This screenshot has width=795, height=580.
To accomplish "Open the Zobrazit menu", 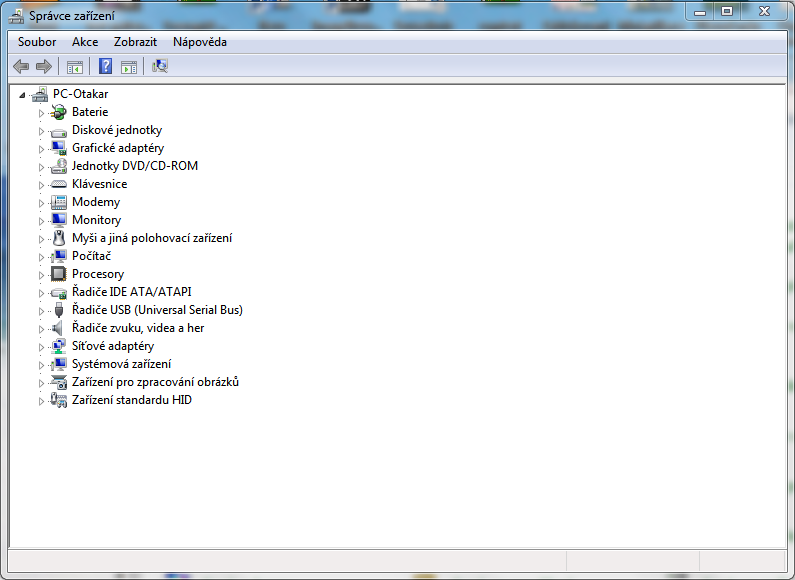I will (135, 42).
